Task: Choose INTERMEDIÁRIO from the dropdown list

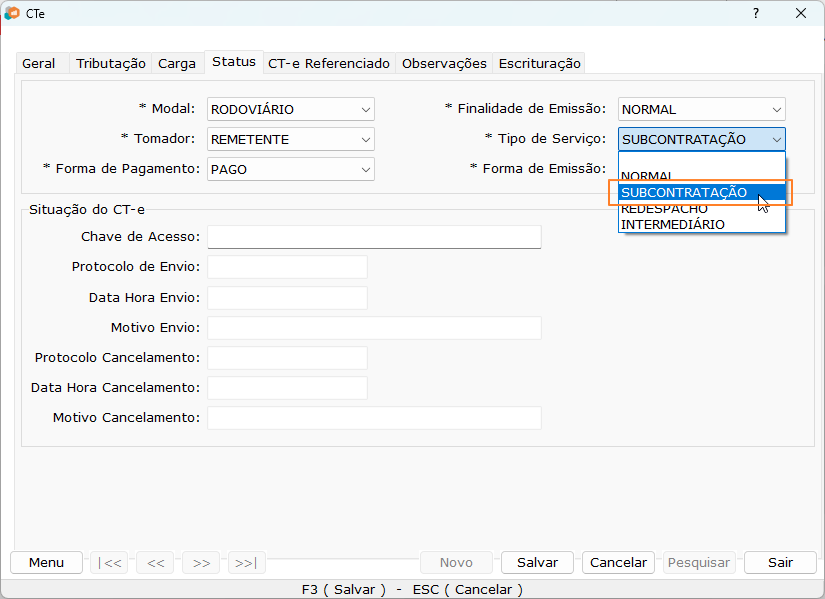Action: [x=702, y=225]
